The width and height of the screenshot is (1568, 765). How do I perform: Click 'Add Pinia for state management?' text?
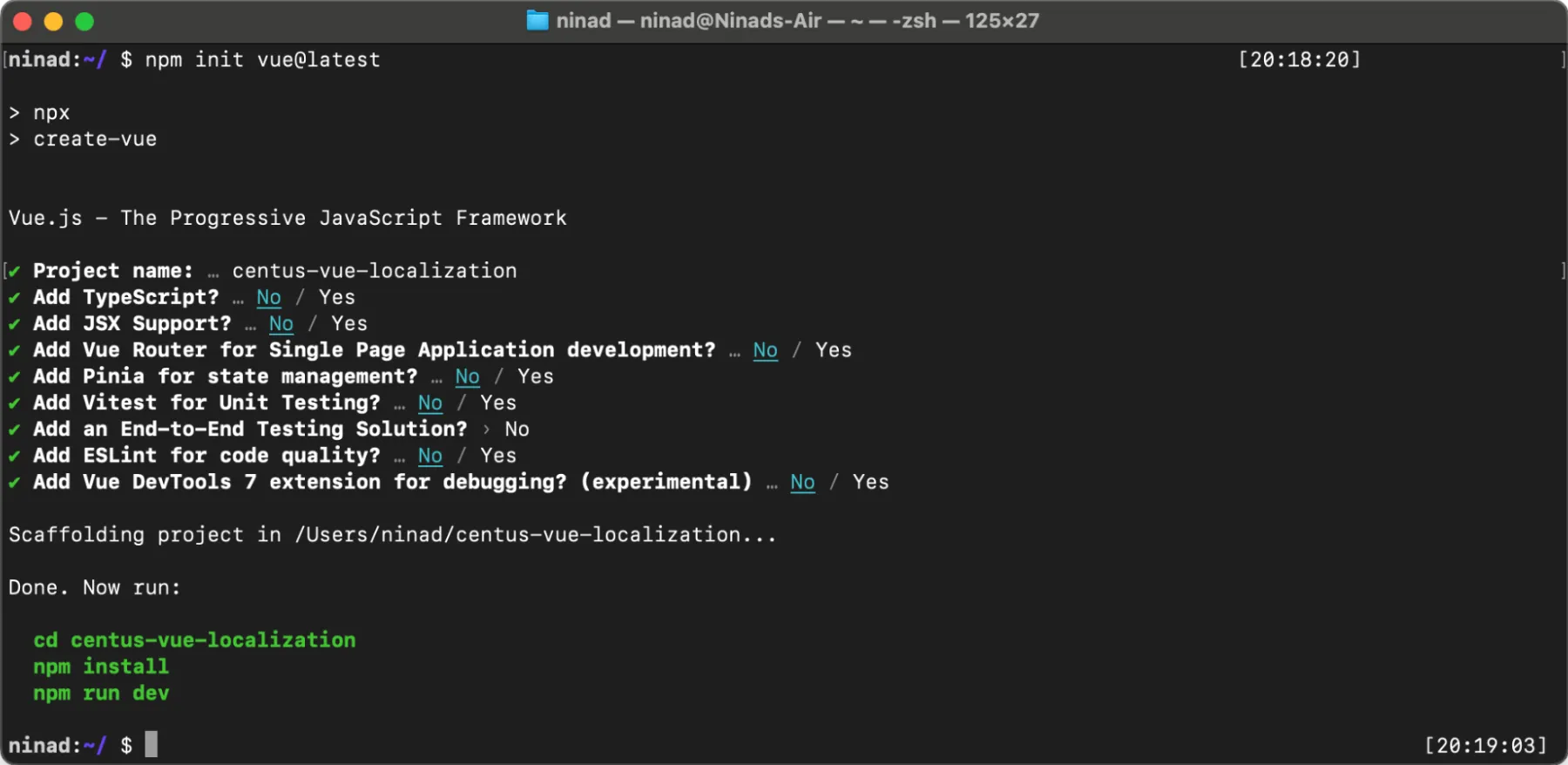coord(226,376)
